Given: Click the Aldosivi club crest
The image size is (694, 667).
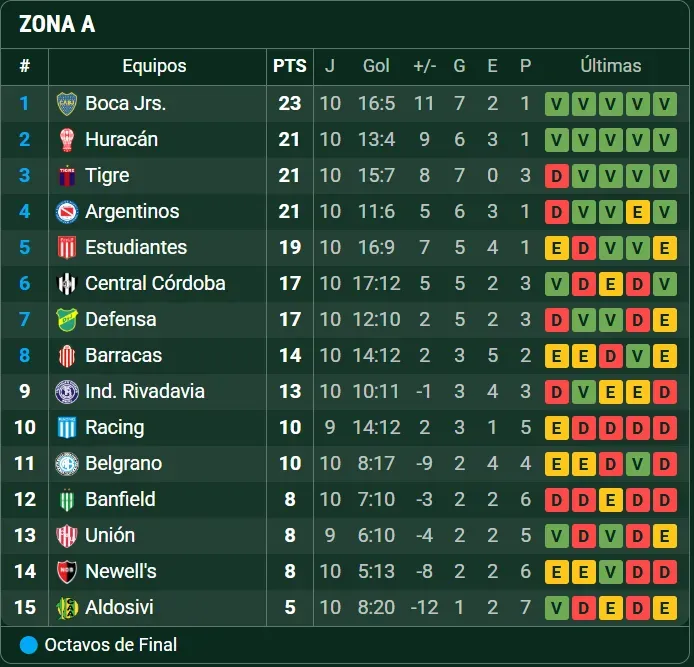Looking at the screenshot, I should [x=67, y=607].
